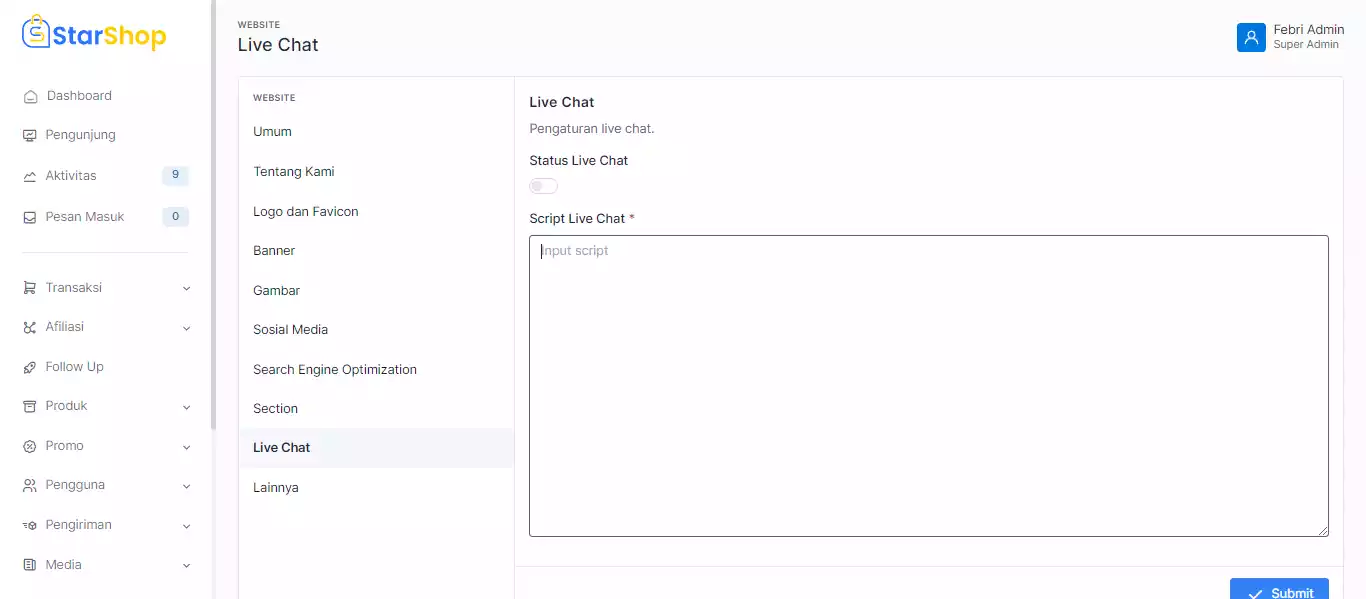Open the Tentang Kami settings link

293,172
